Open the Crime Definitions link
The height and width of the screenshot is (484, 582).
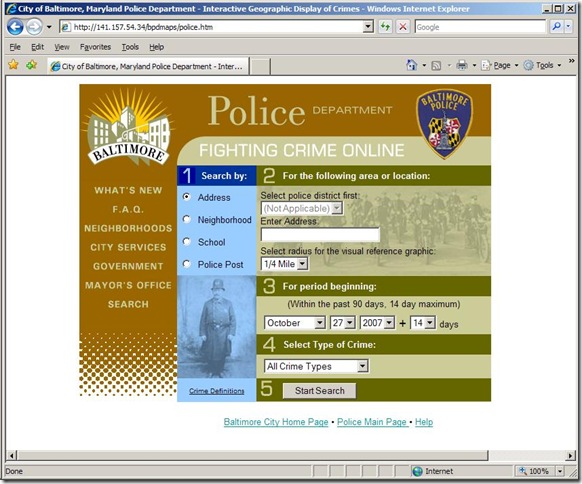(217, 391)
